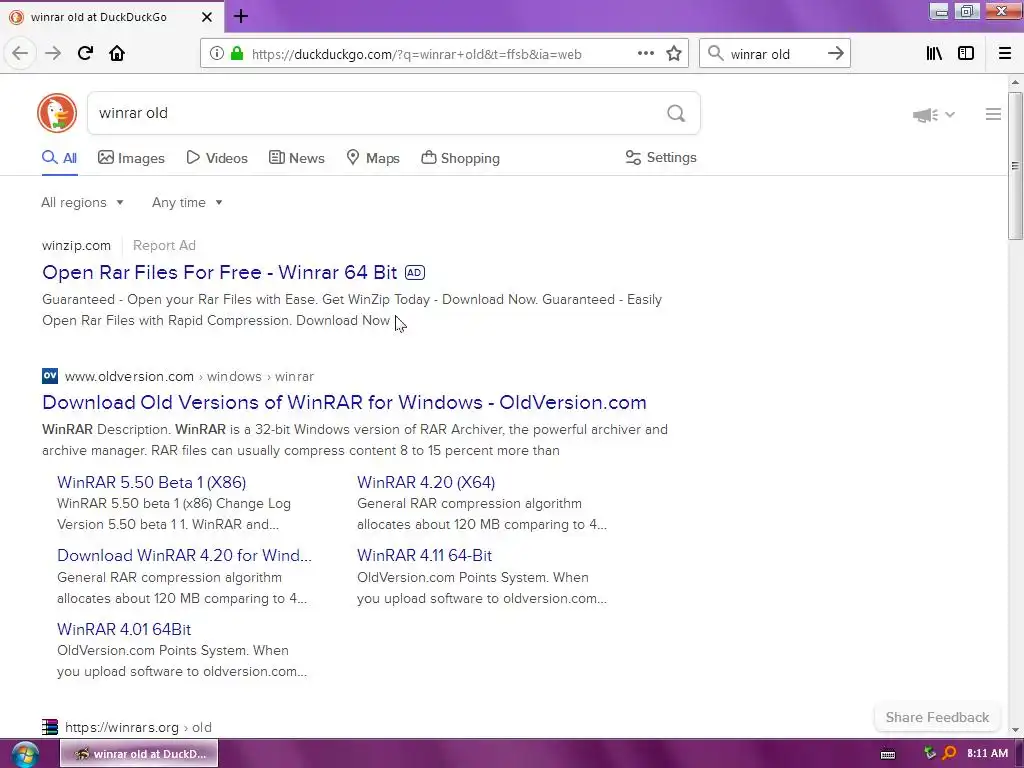Open WinRAR 4.11 64-Bit link
Screen dimensions: 1024x768
pyautogui.click(x=424, y=555)
